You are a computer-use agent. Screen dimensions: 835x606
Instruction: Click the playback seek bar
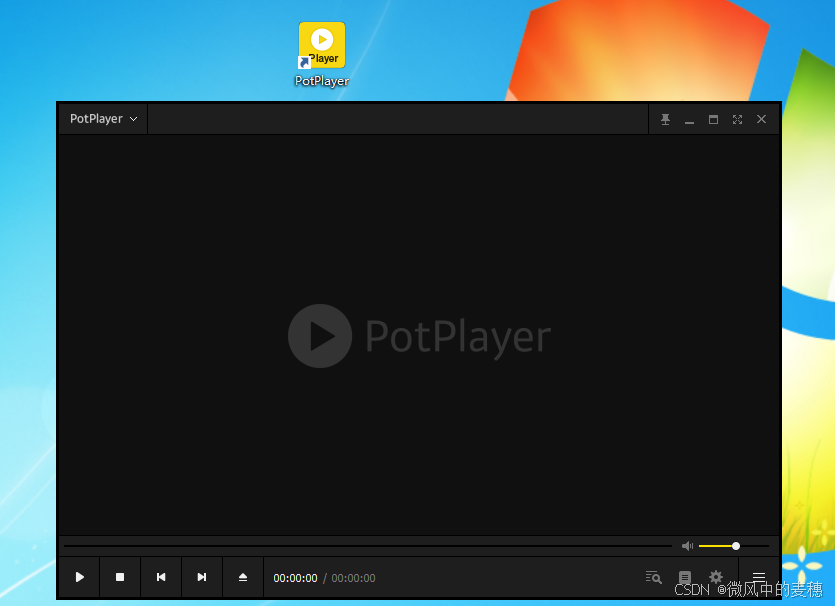[x=367, y=546]
